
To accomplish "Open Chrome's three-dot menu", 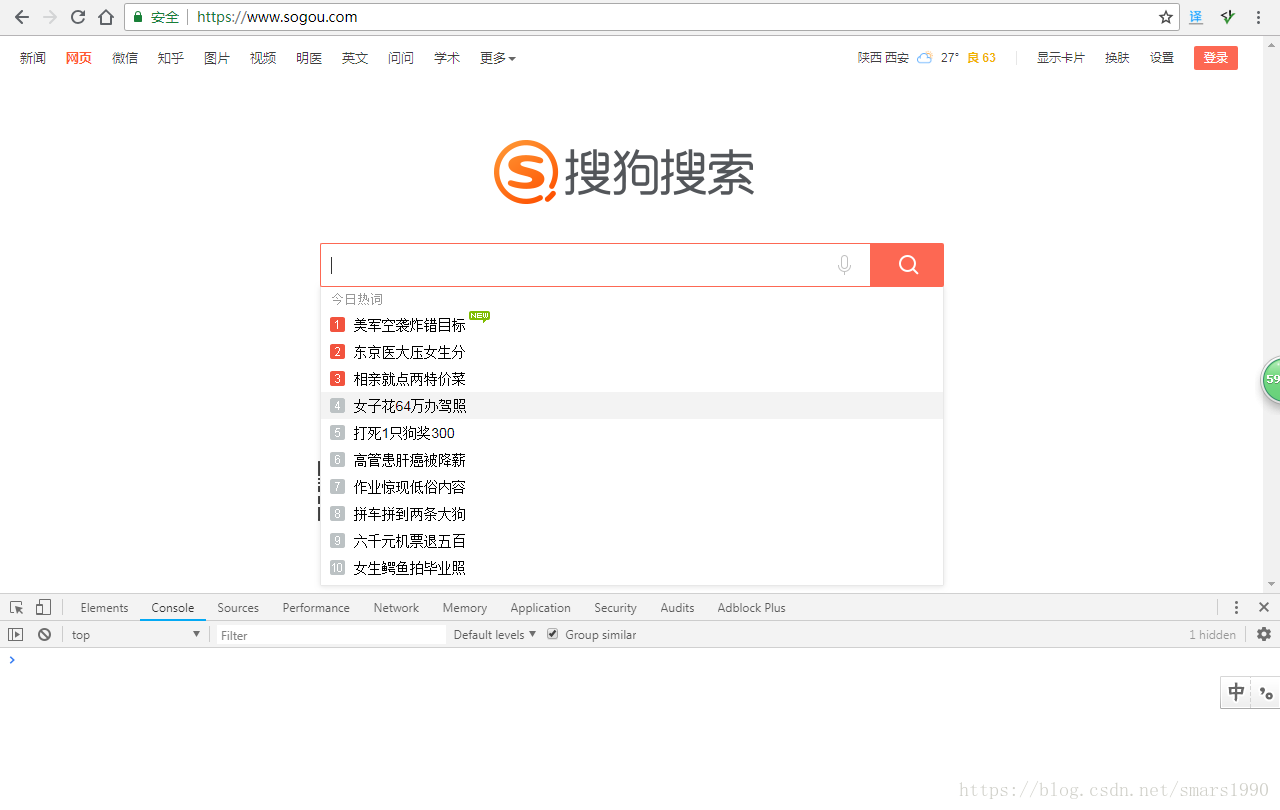I will [x=1258, y=17].
